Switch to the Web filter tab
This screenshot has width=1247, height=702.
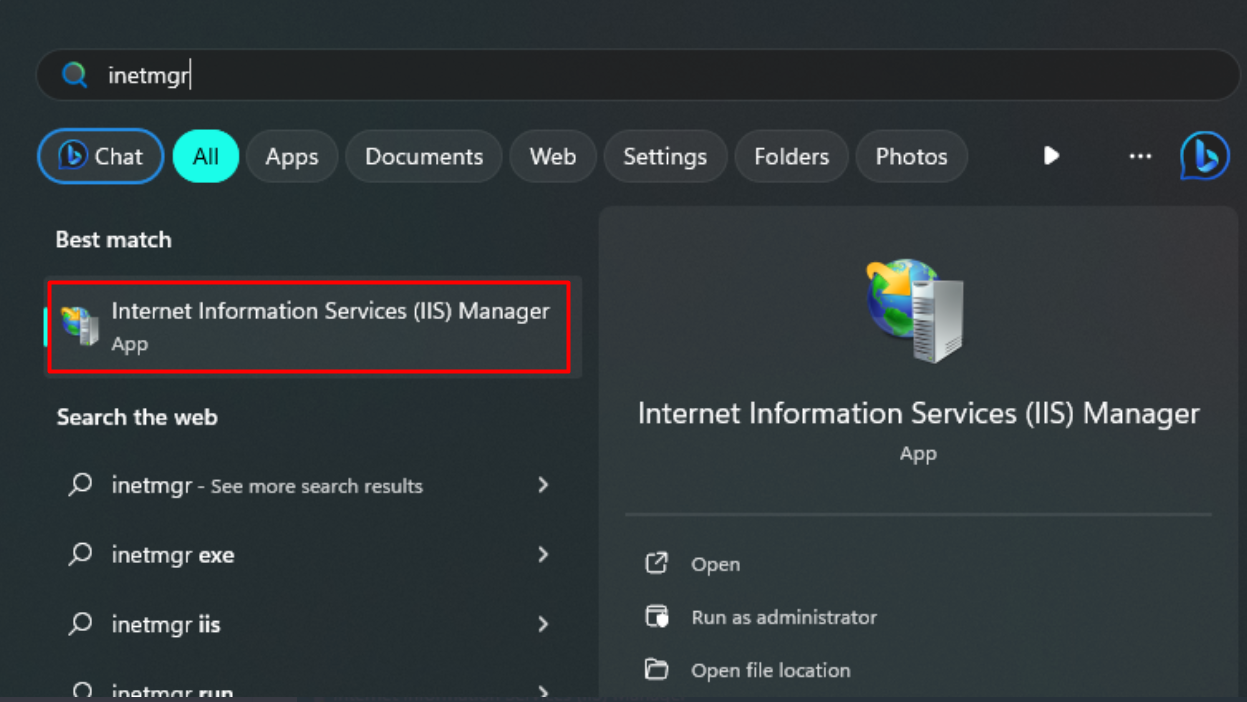[553, 156]
